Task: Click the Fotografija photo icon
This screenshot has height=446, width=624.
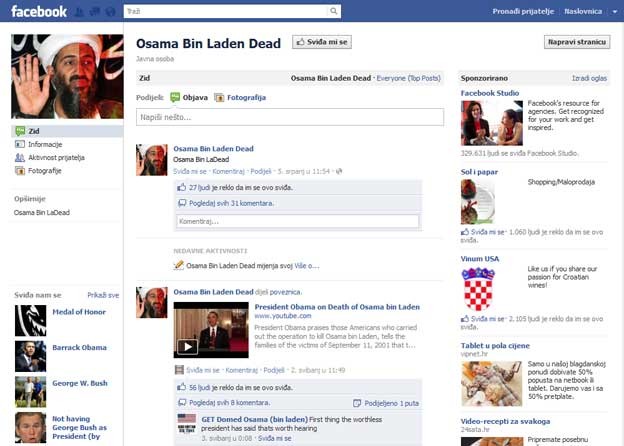Action: coord(219,97)
